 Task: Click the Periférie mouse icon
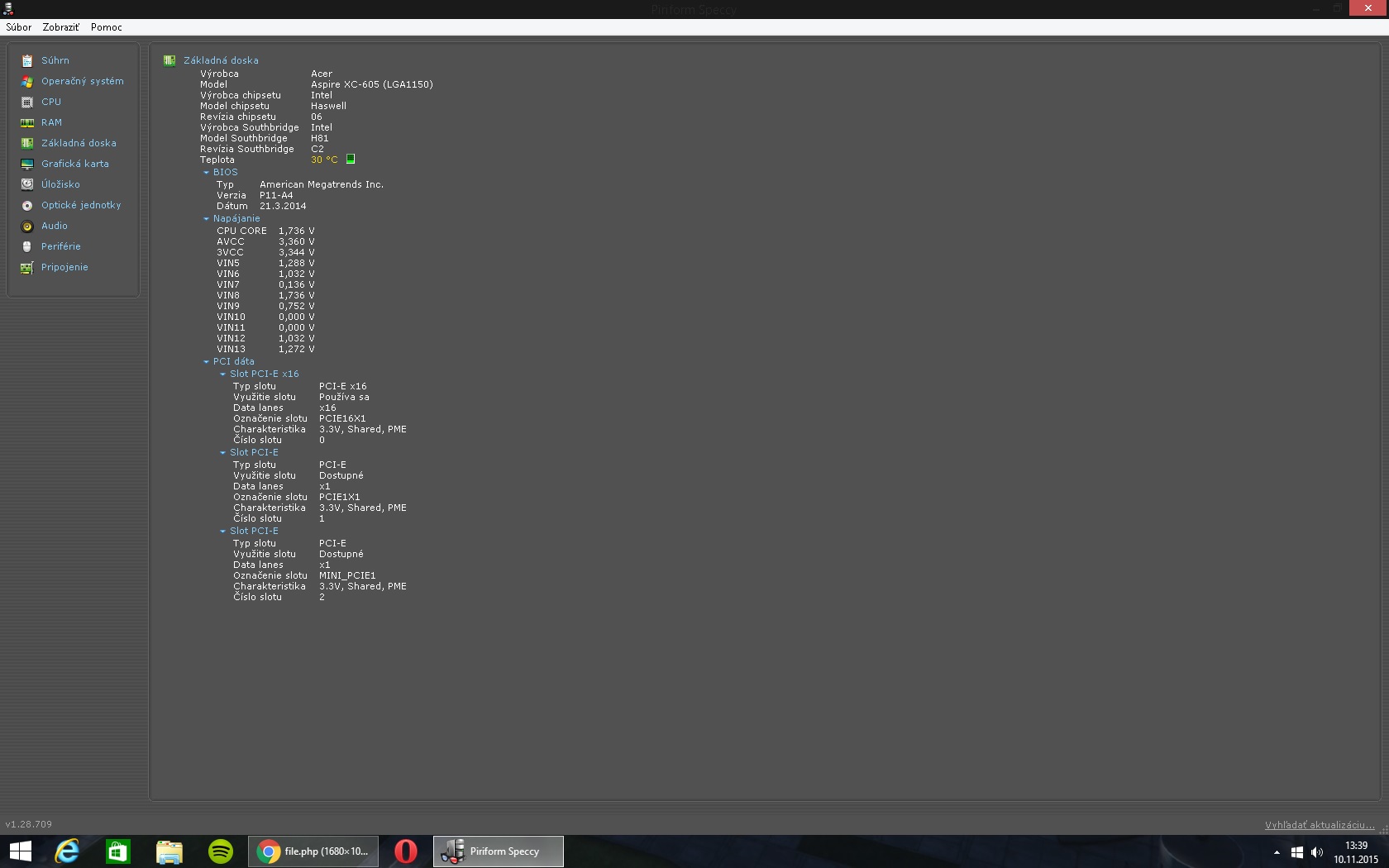click(x=27, y=246)
